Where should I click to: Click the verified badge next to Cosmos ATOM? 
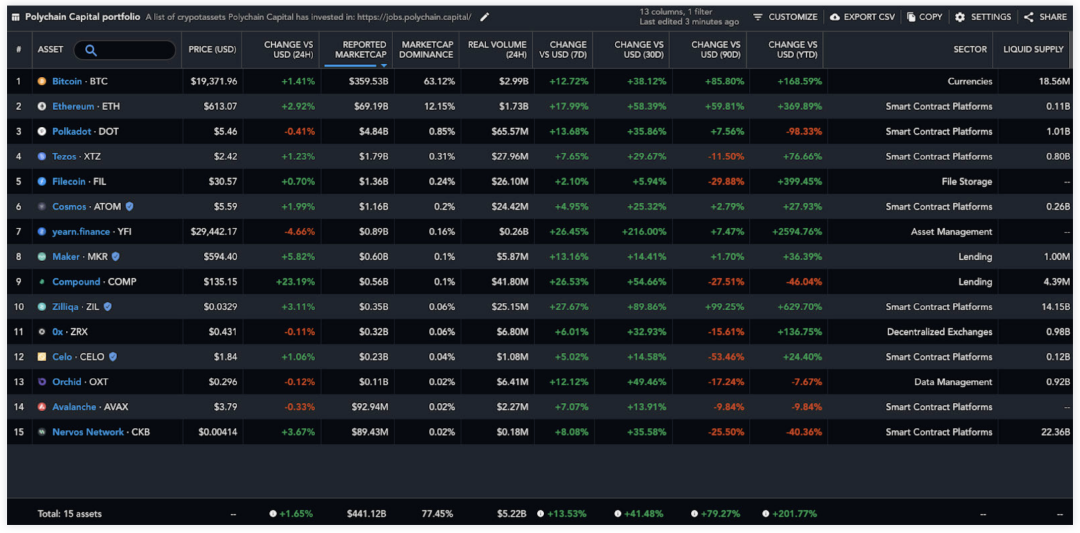129,206
